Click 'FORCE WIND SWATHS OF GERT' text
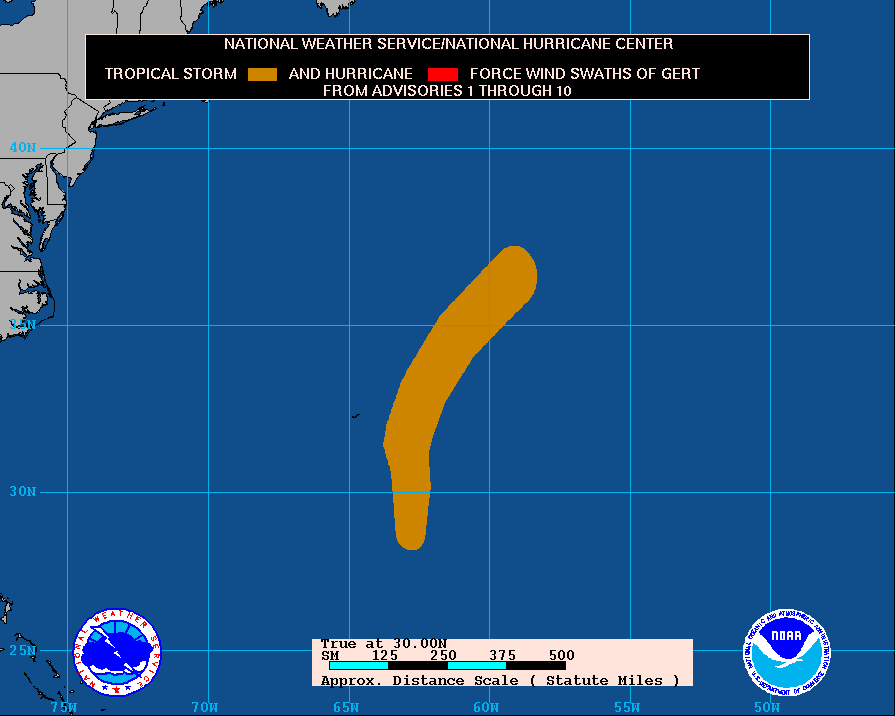The image size is (895, 716). [x=584, y=74]
